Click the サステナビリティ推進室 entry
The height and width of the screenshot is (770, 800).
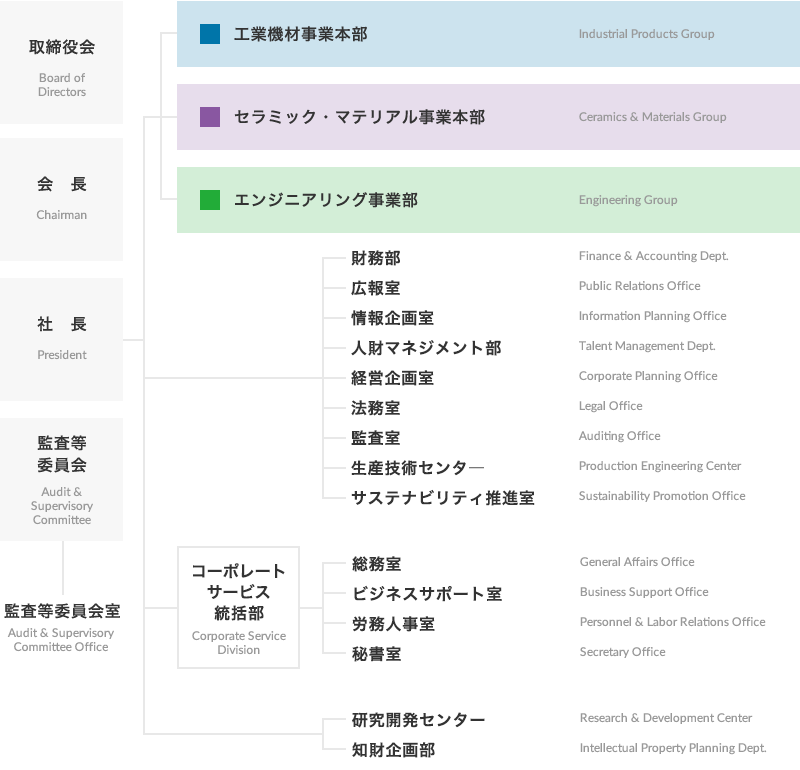coord(443,498)
